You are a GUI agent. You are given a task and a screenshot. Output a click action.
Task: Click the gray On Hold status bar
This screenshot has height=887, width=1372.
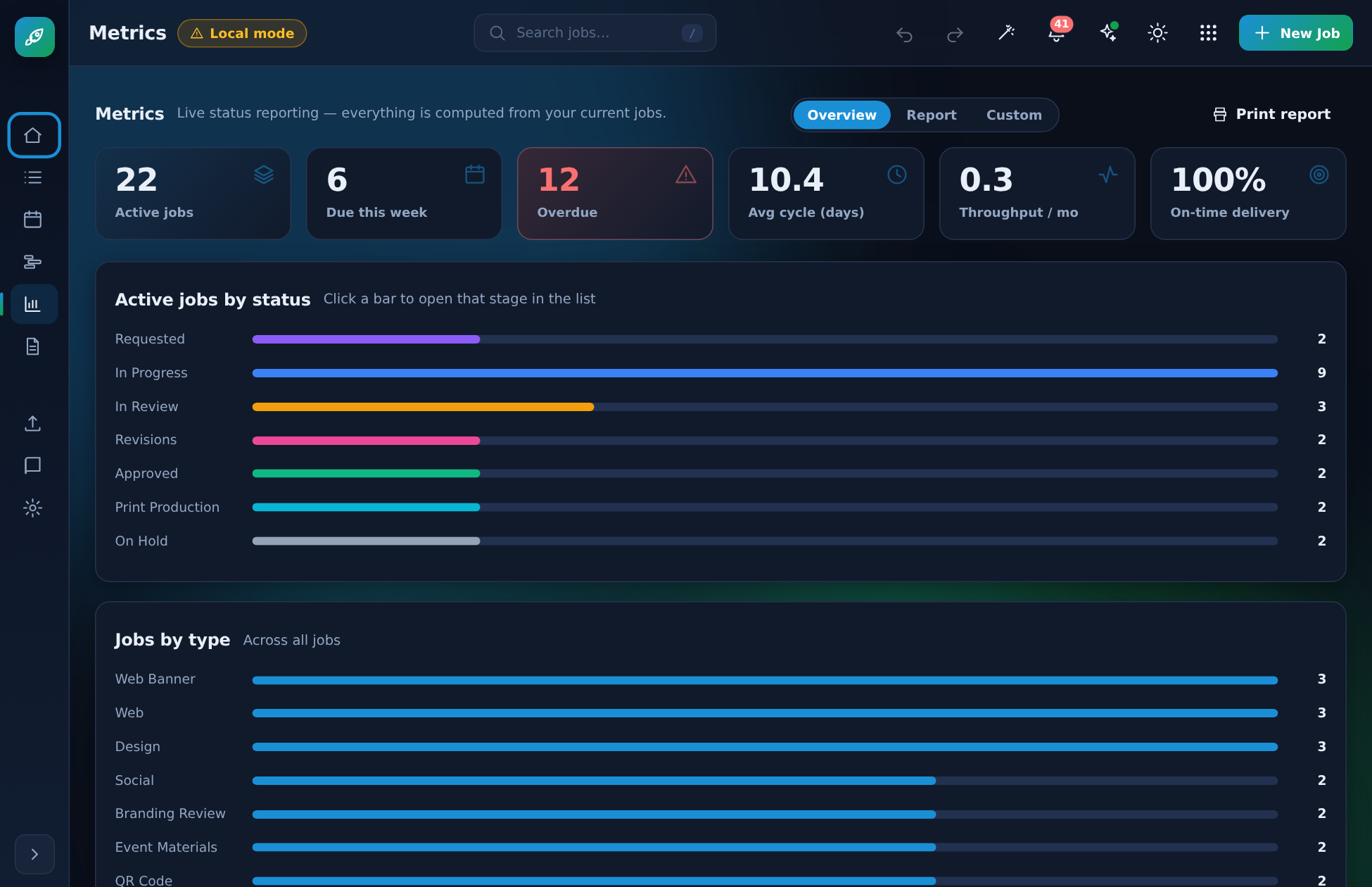click(x=366, y=541)
